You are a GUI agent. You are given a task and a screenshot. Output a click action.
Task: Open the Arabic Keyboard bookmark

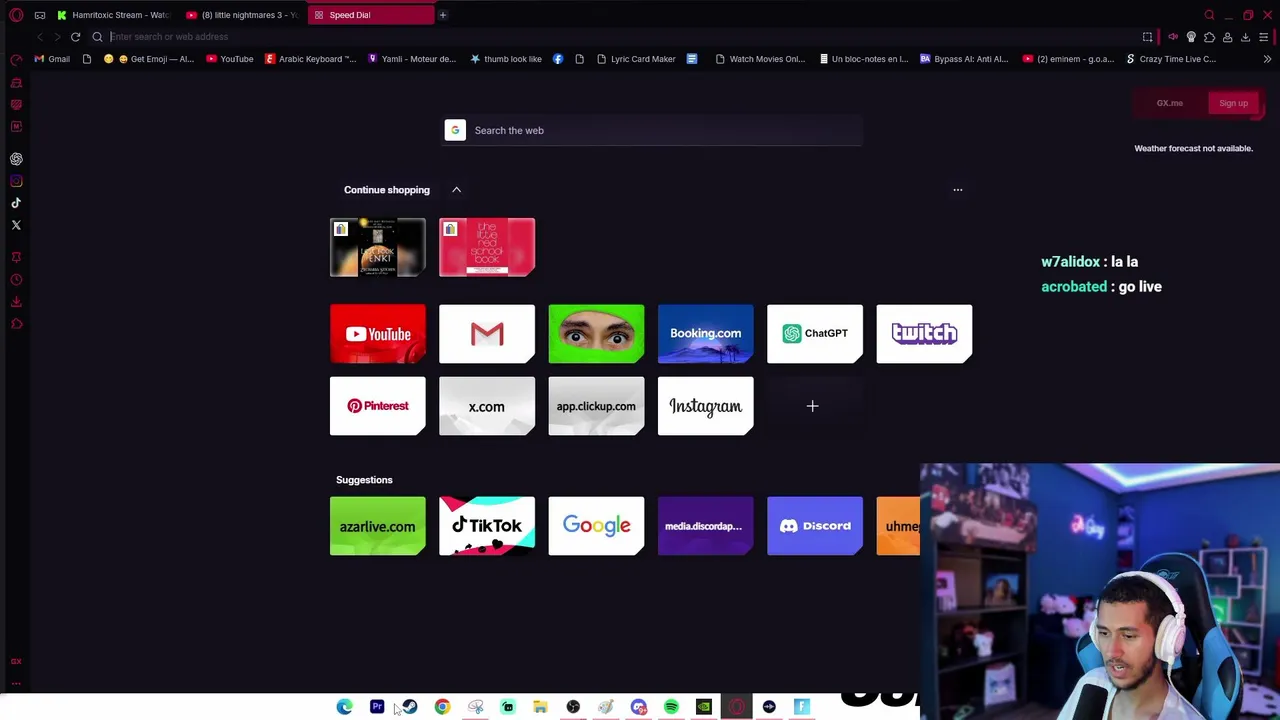click(310, 59)
